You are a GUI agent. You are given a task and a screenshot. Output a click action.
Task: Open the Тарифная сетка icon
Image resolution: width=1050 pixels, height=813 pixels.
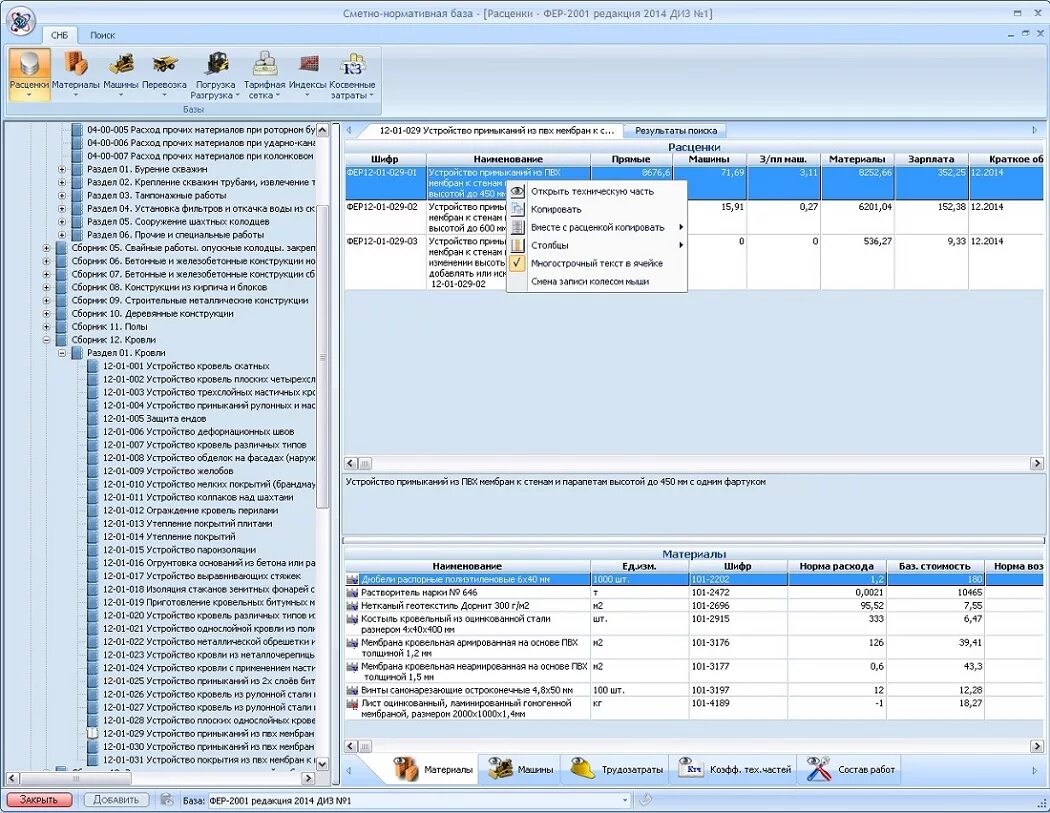[x=265, y=74]
